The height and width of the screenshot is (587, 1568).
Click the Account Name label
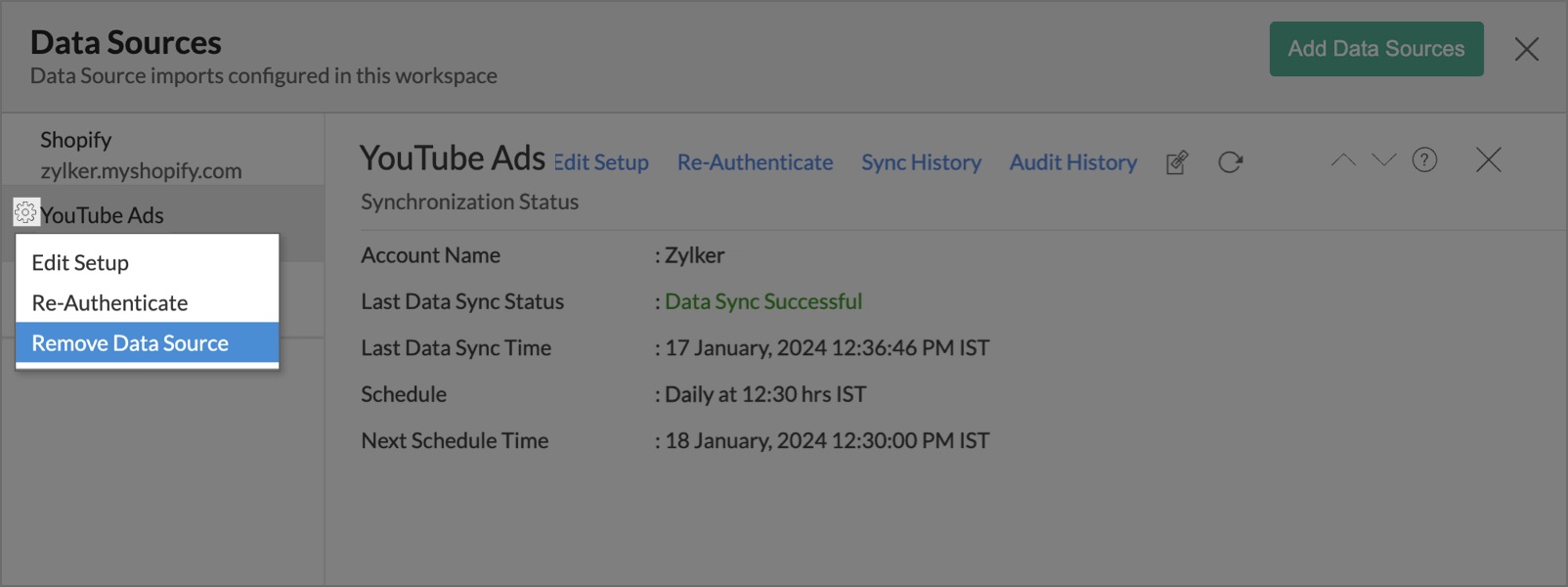pos(430,255)
